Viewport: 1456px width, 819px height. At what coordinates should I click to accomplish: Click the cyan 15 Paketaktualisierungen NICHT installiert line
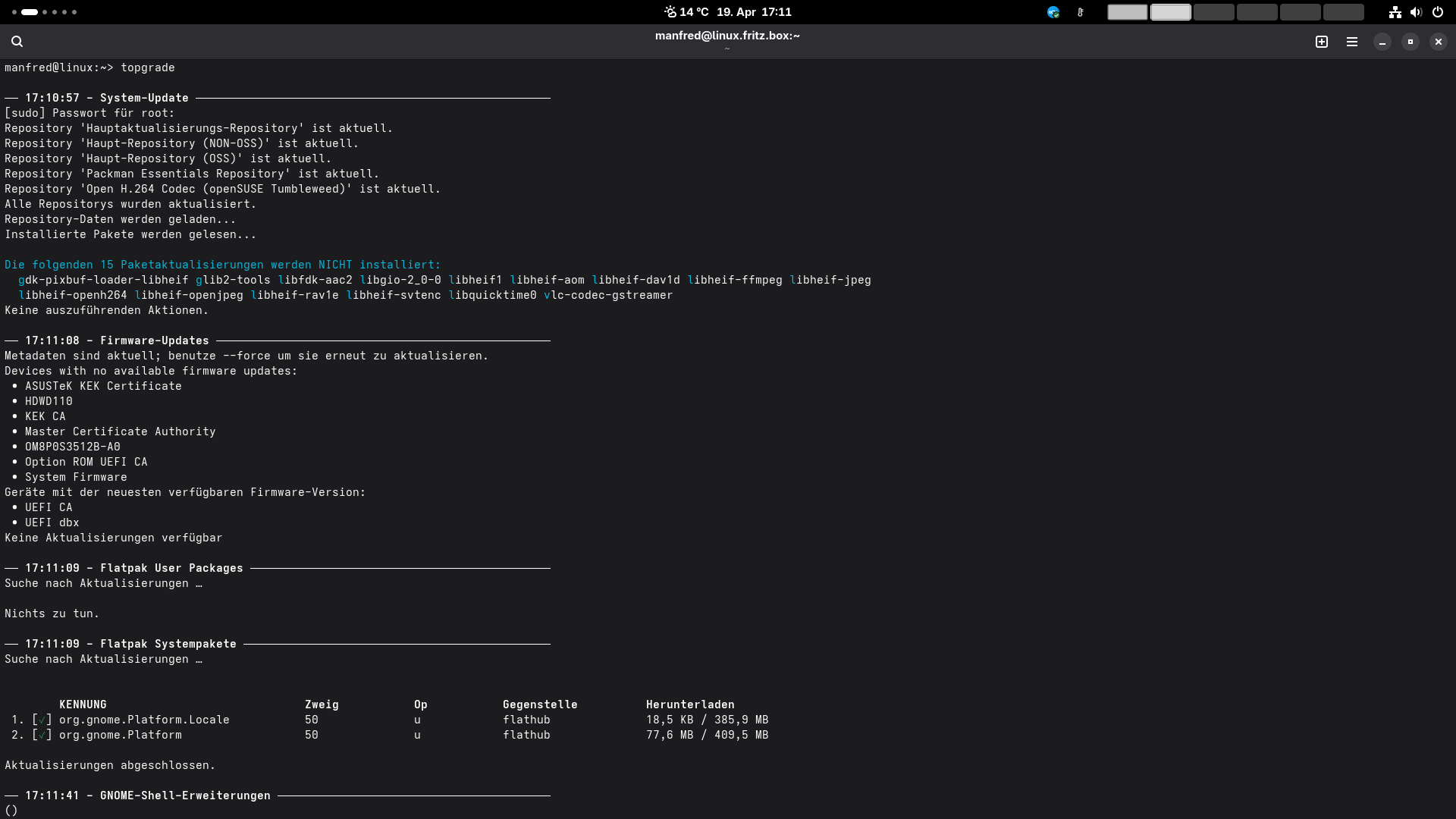click(x=223, y=265)
